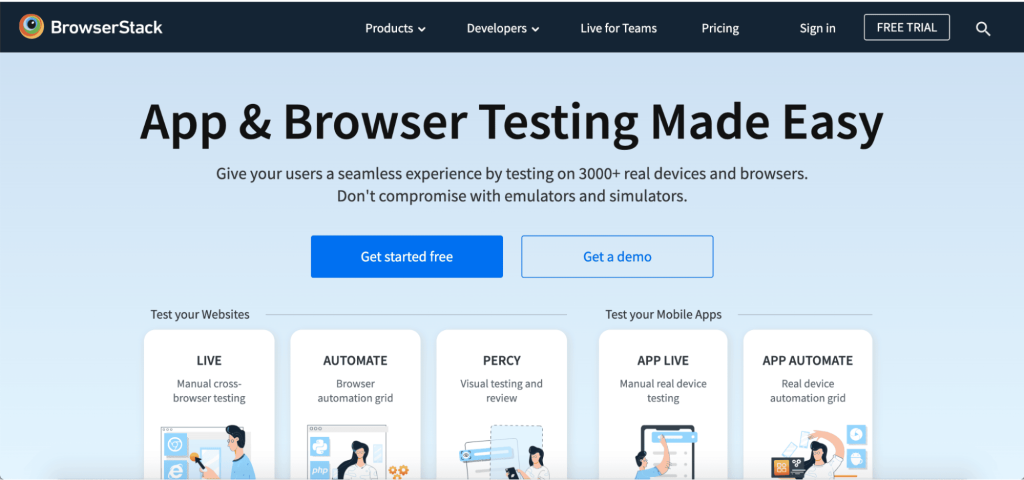Click the Sign in link
Screen dimensions: 1024x480
(817, 28)
